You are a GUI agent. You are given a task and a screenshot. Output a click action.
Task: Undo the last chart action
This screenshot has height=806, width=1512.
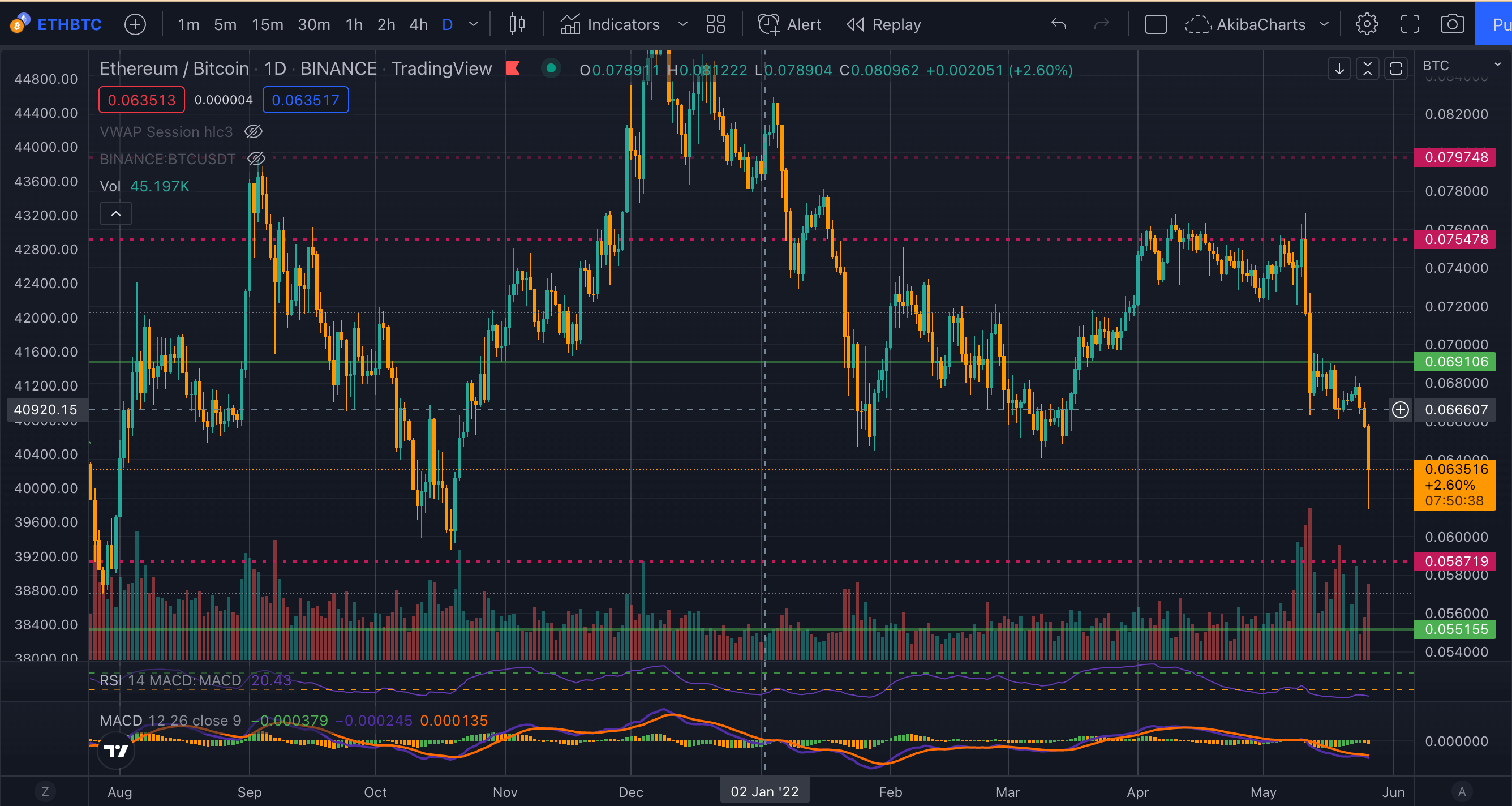coord(1058,25)
